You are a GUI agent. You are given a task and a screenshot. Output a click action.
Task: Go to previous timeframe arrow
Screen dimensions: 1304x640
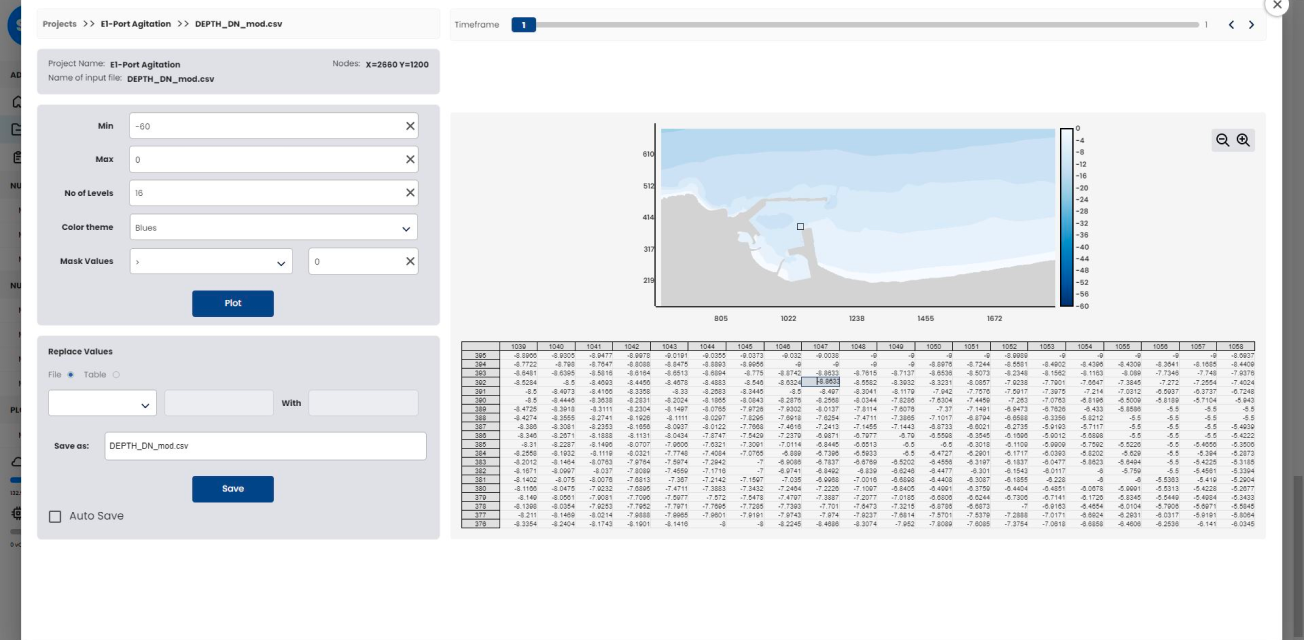point(1231,25)
